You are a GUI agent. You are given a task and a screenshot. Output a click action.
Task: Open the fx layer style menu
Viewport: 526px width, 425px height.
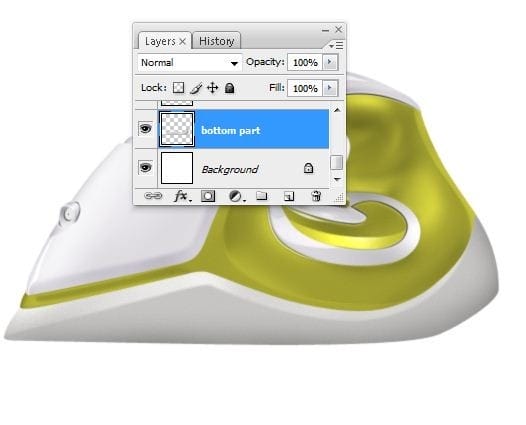point(182,196)
